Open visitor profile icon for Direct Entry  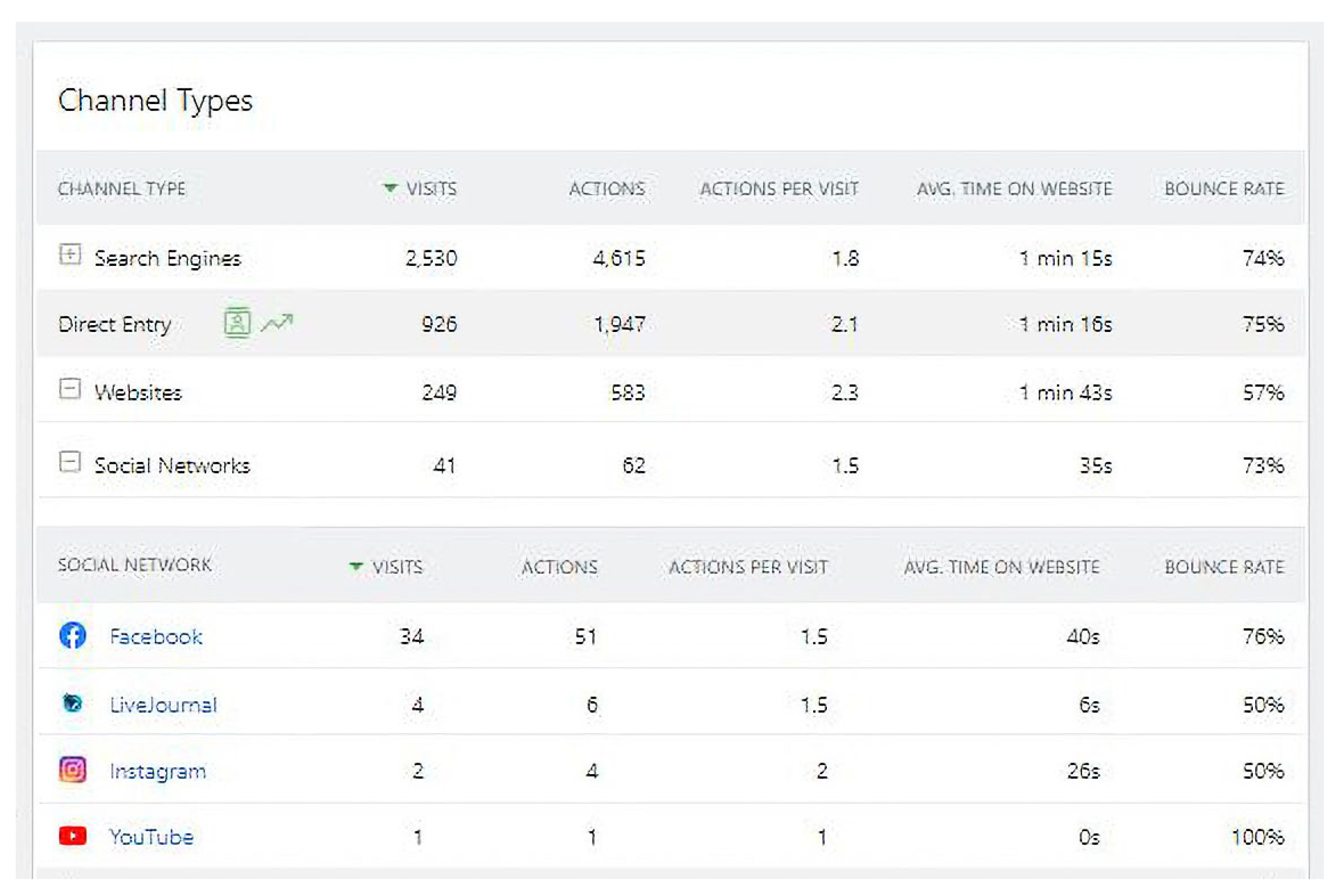click(x=237, y=323)
